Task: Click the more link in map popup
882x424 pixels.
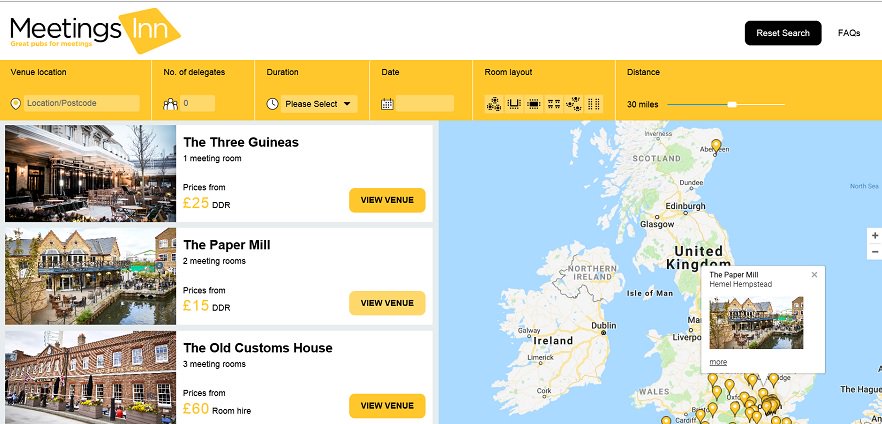Action: 718,362
